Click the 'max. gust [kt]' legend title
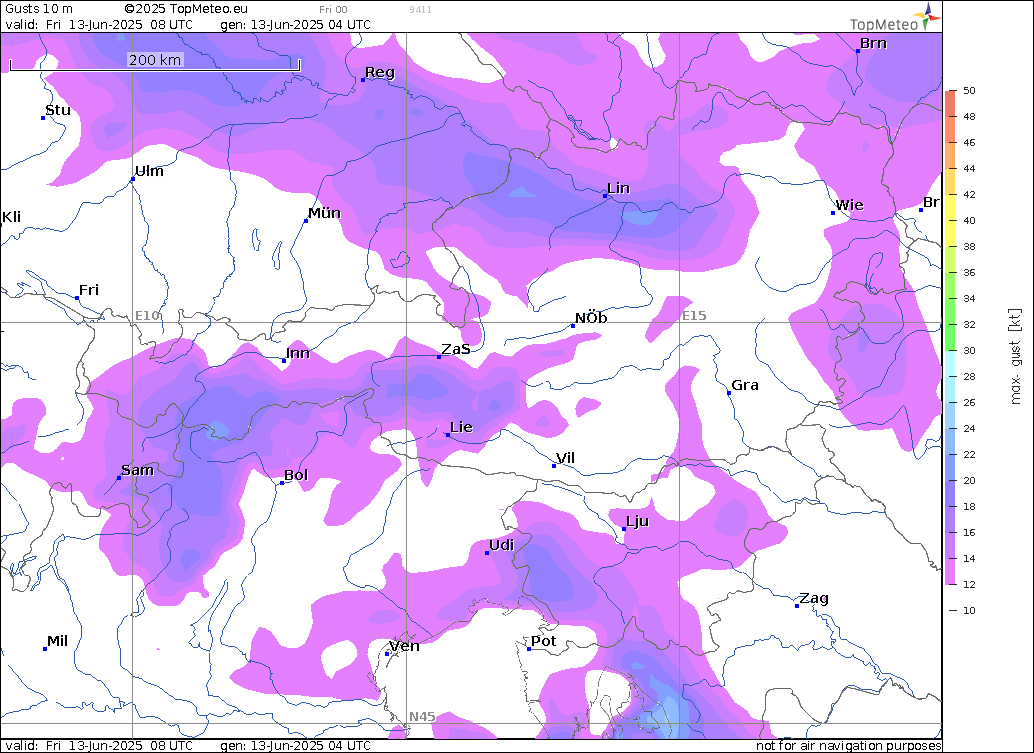Screen dimensions: 1034x753 [x=1015, y=357]
